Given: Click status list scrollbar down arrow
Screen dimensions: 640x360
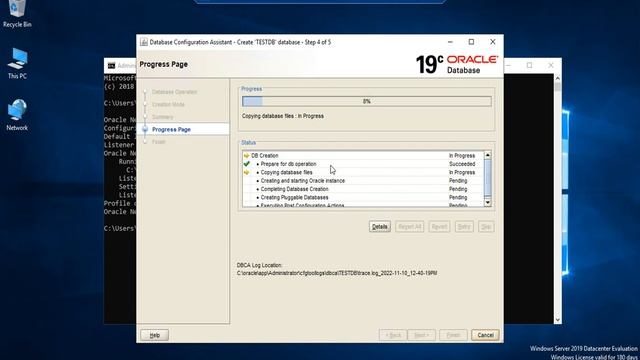Looking at the screenshot, I should click(487, 202).
